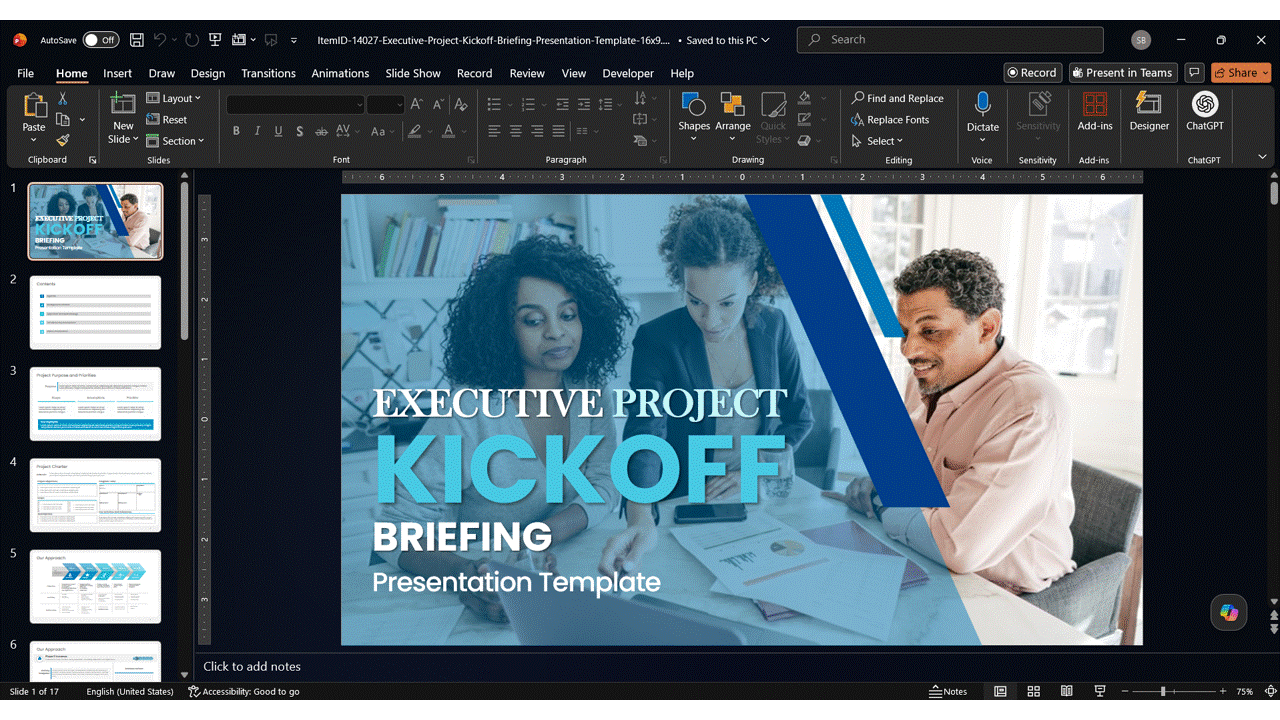This screenshot has height=720, width=1280.
Task: Open the Designer pane icon
Action: tap(1149, 104)
